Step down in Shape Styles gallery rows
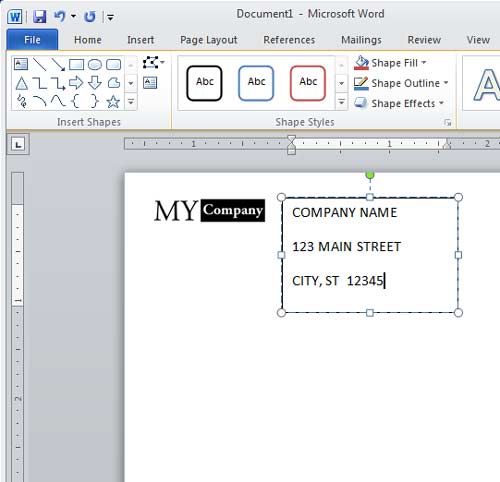Image resolution: width=500 pixels, height=482 pixels. (341, 83)
